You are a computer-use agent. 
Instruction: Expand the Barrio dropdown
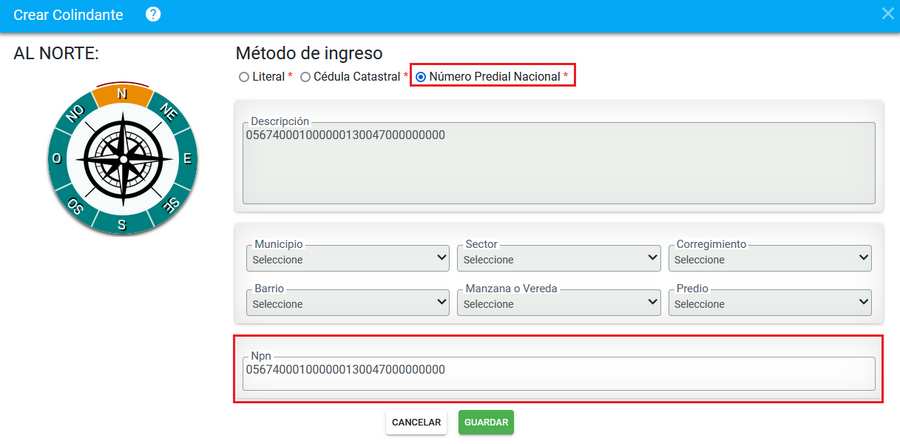pos(347,302)
